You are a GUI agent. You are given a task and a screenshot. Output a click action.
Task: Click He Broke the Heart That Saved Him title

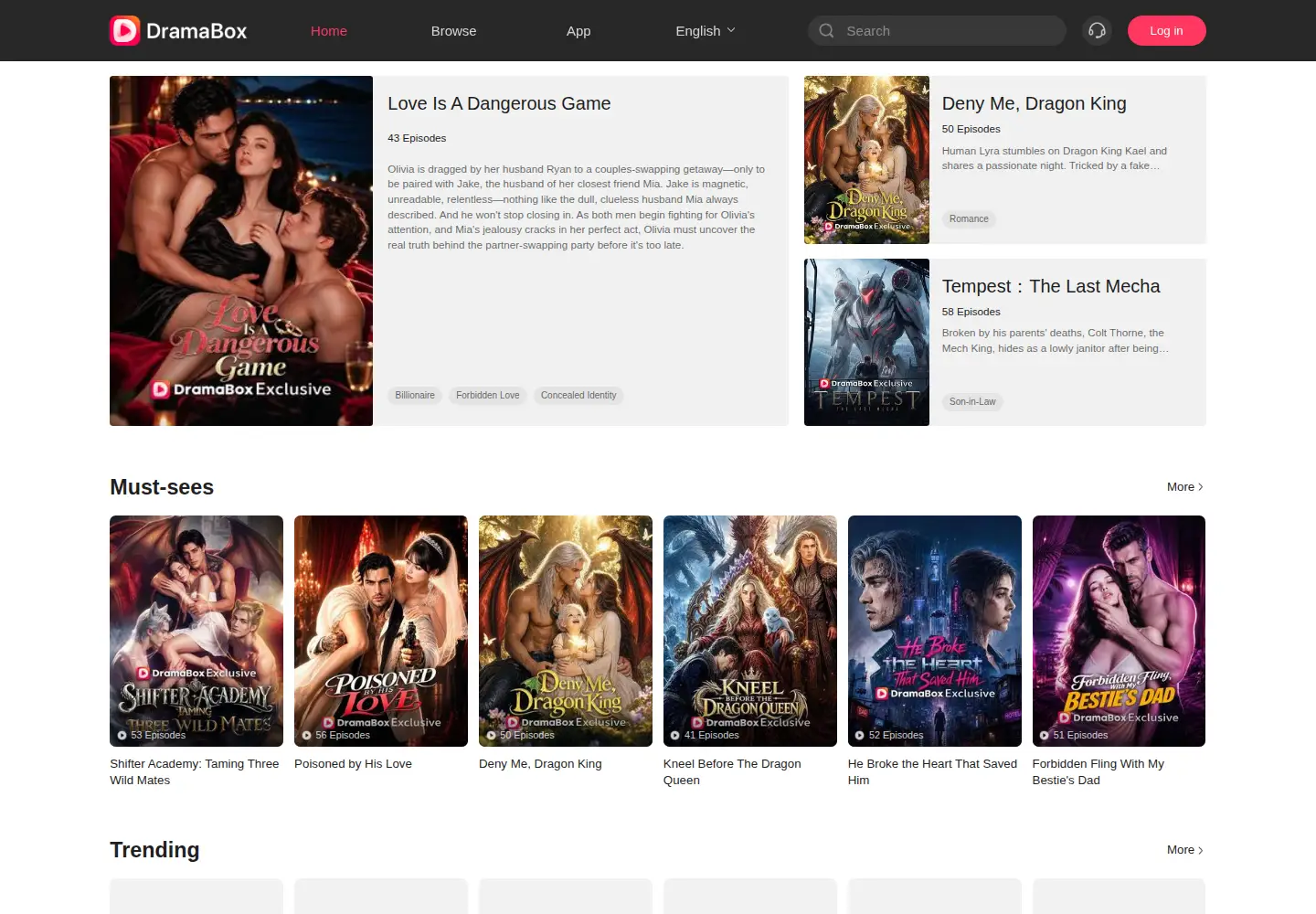point(932,772)
